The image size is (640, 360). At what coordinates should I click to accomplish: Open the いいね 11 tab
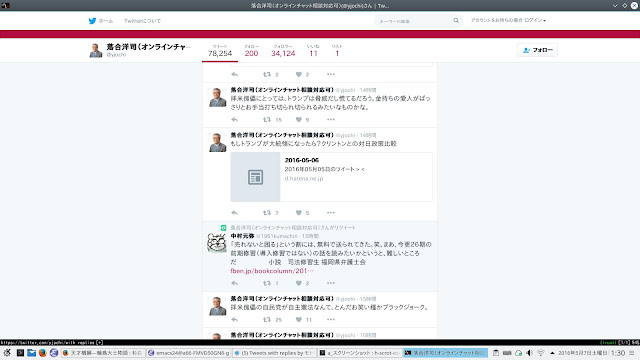(313, 51)
